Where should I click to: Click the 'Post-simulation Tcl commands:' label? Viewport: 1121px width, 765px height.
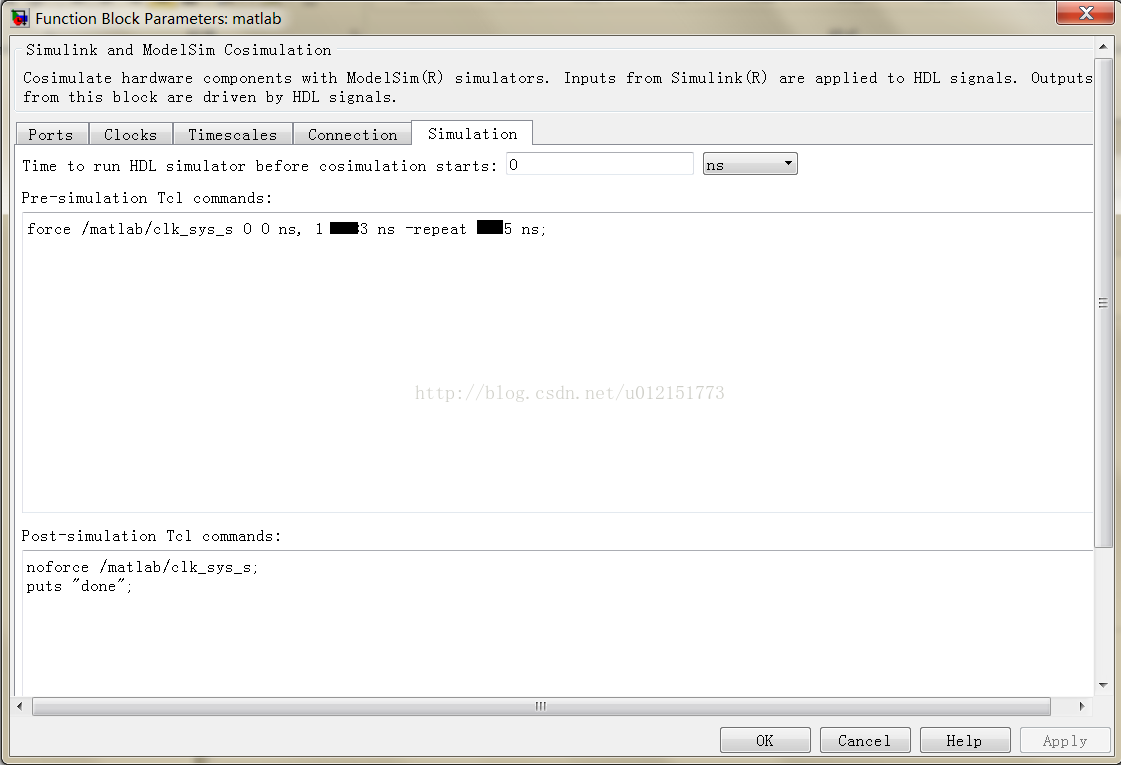[x=152, y=536]
